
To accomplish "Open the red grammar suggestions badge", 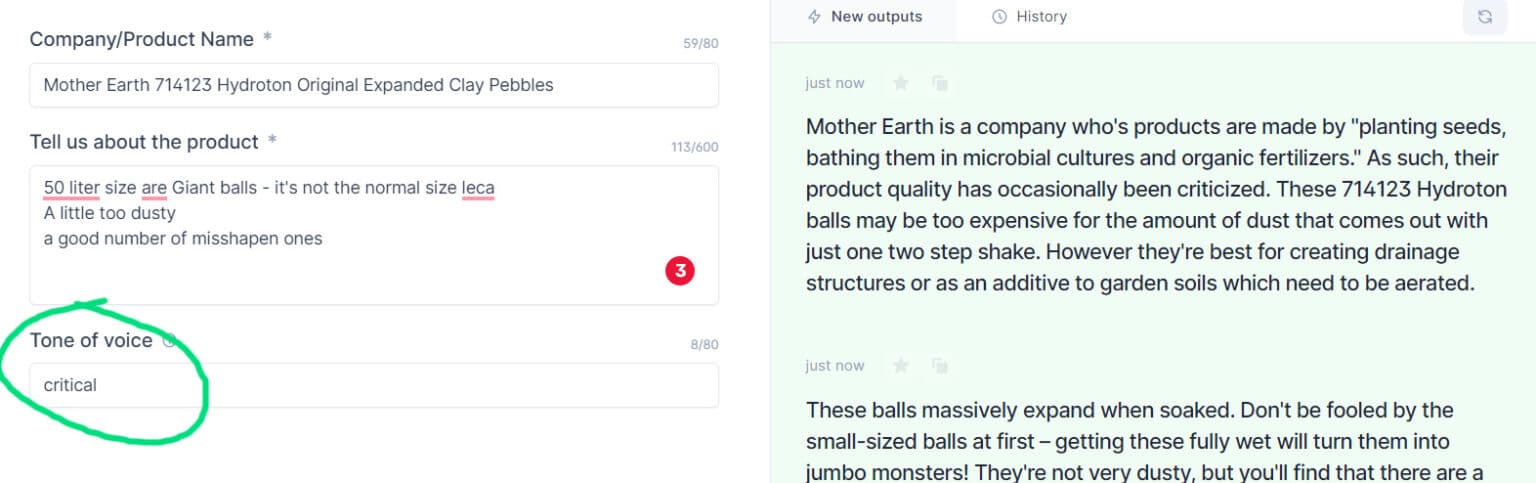I will 680,270.
